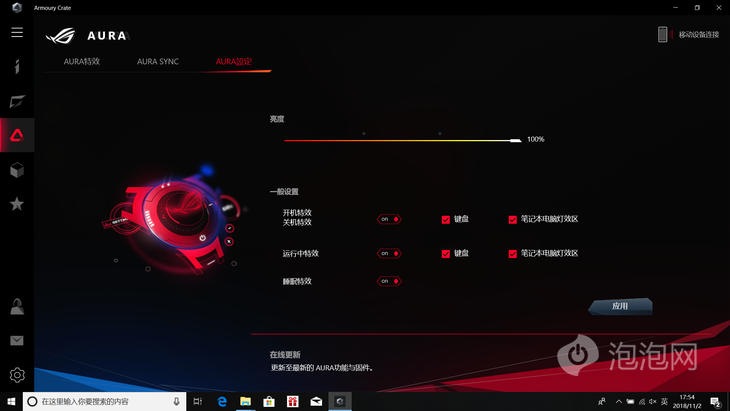
Task: Open Microsoft Store from taskbar
Action: pyautogui.click(x=269, y=401)
